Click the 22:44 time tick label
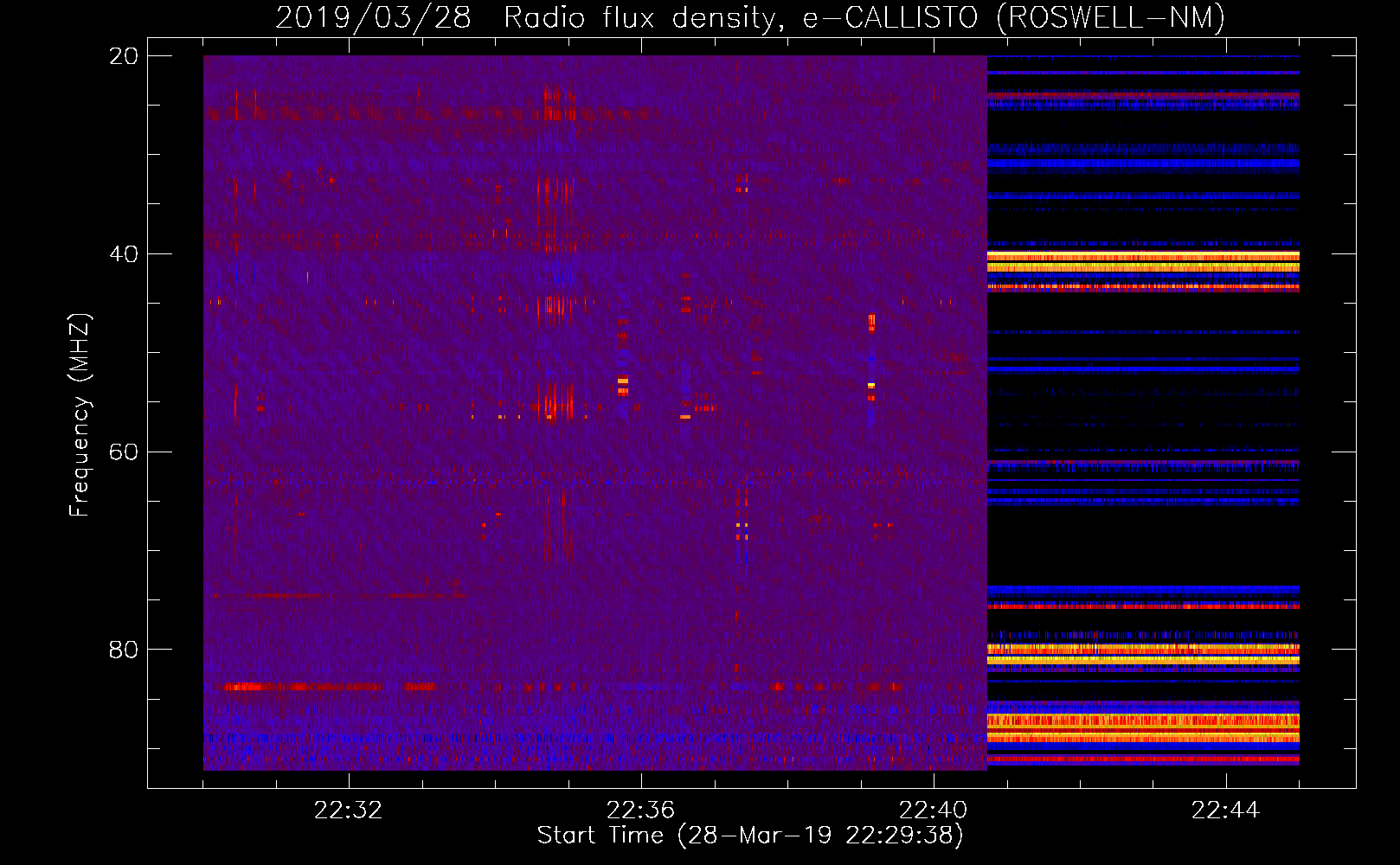 point(1226,811)
